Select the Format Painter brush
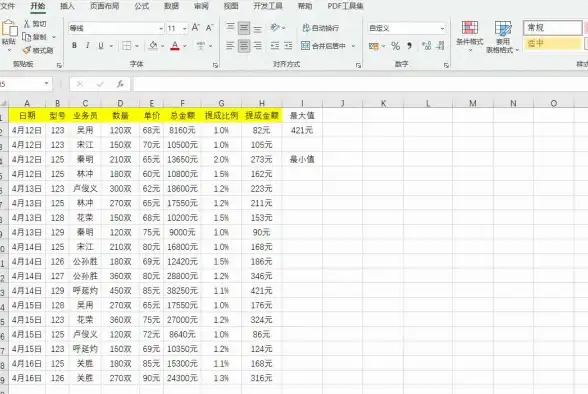This screenshot has width=588, height=394. click(x=27, y=50)
